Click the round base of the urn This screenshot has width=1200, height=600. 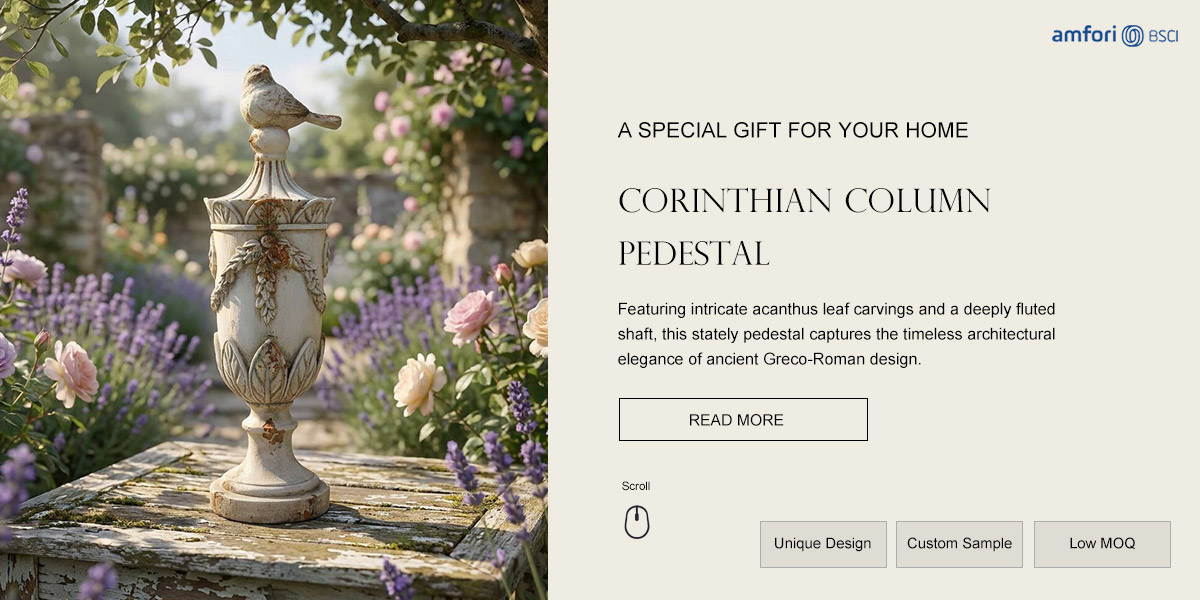269,497
